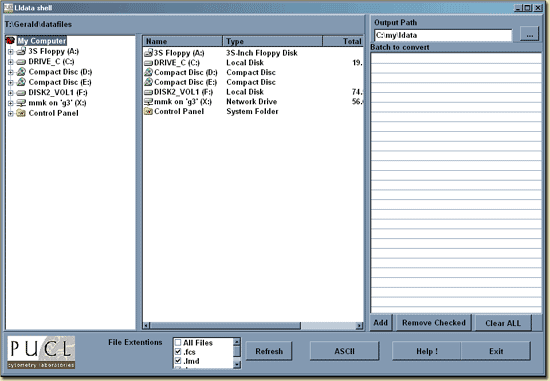
Task: Click the mmk on 'g3' network drive icon in list
Action: 148,102
